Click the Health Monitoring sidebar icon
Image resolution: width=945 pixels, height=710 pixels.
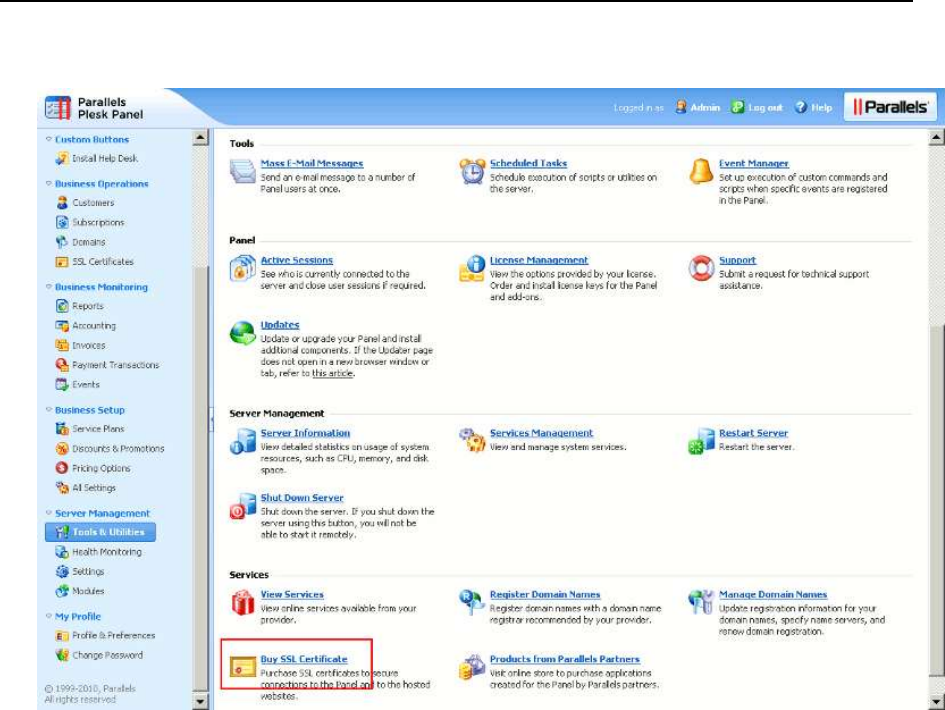(62, 551)
